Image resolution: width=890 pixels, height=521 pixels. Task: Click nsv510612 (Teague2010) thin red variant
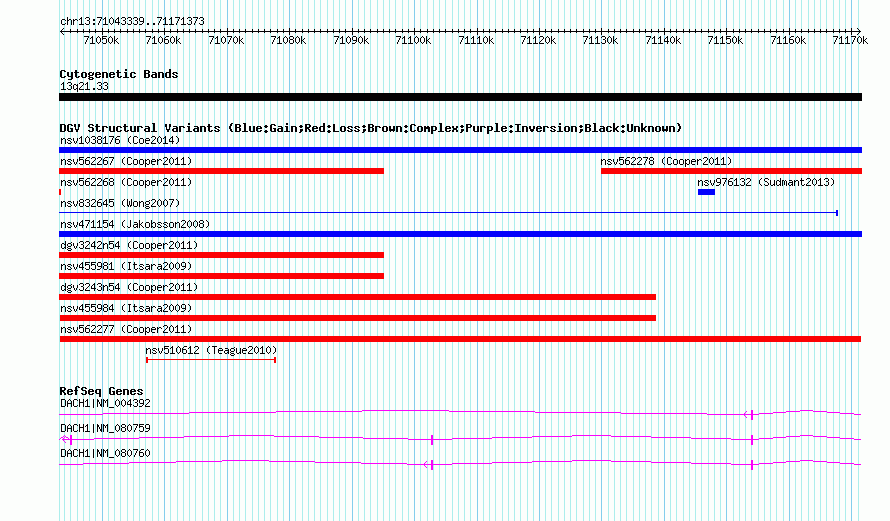point(211,360)
